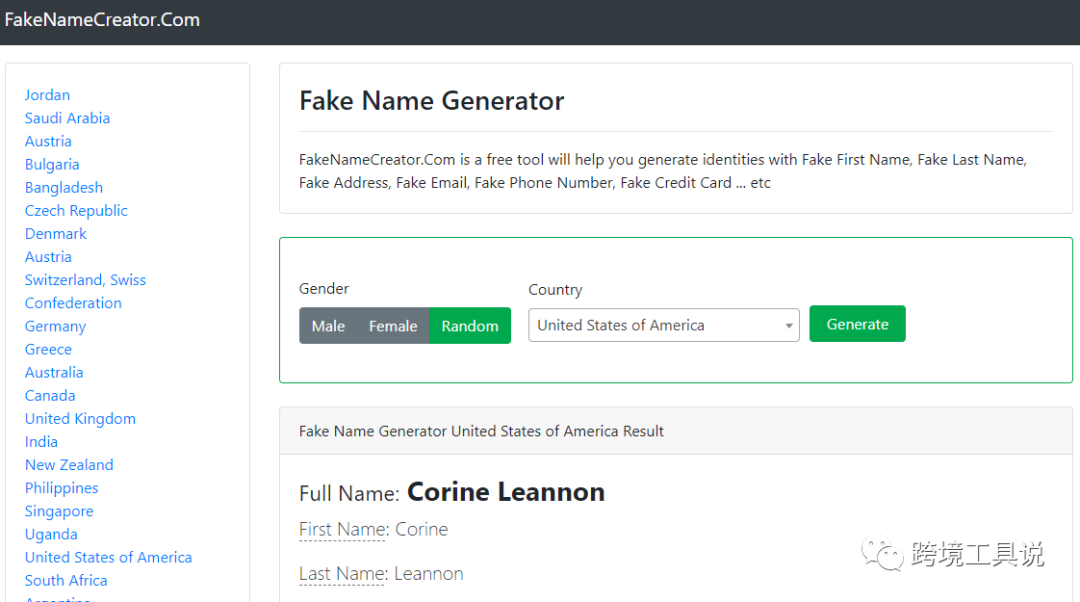Viewport: 1080px width, 602px height.
Task: Open the Country dropdown list
Action: tap(663, 325)
